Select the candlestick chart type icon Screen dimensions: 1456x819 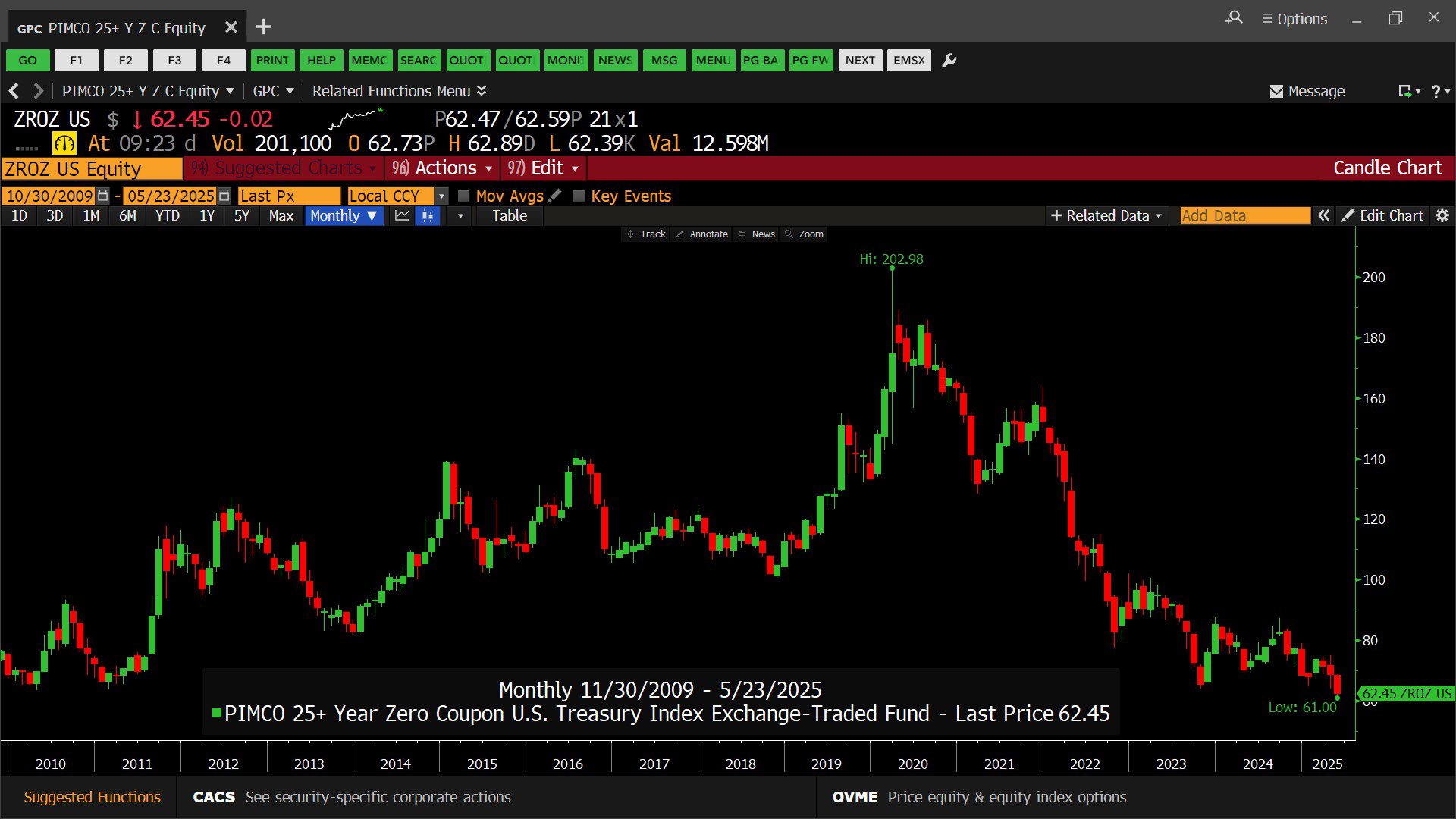[428, 216]
